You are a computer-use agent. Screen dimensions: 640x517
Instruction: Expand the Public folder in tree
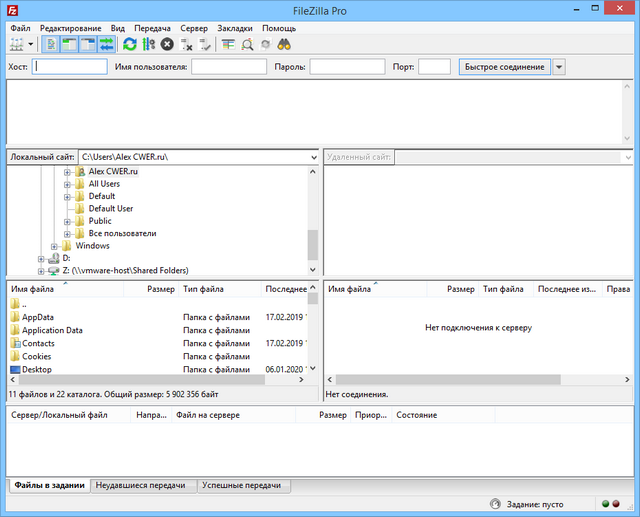[68, 221]
